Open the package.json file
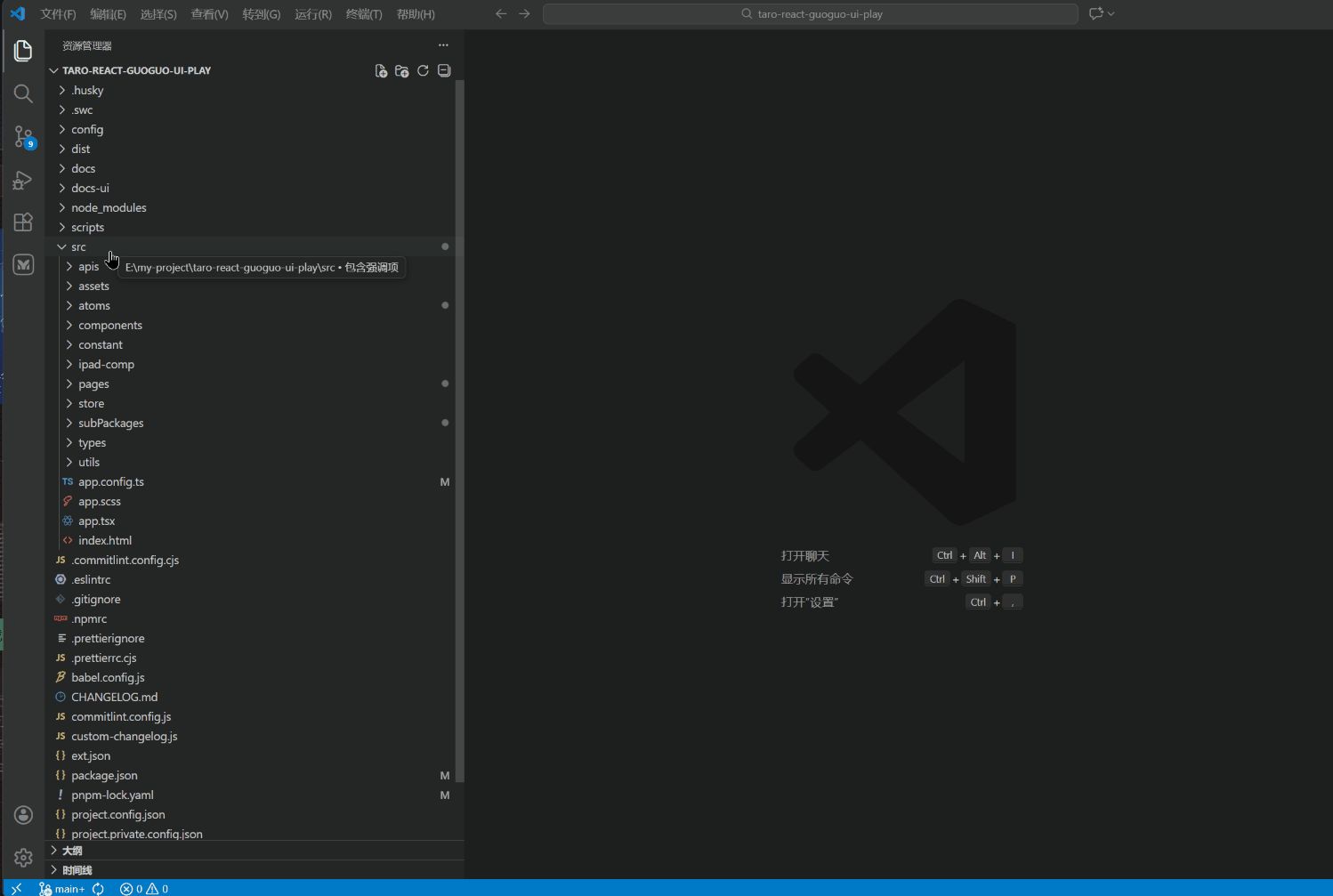 click(104, 776)
